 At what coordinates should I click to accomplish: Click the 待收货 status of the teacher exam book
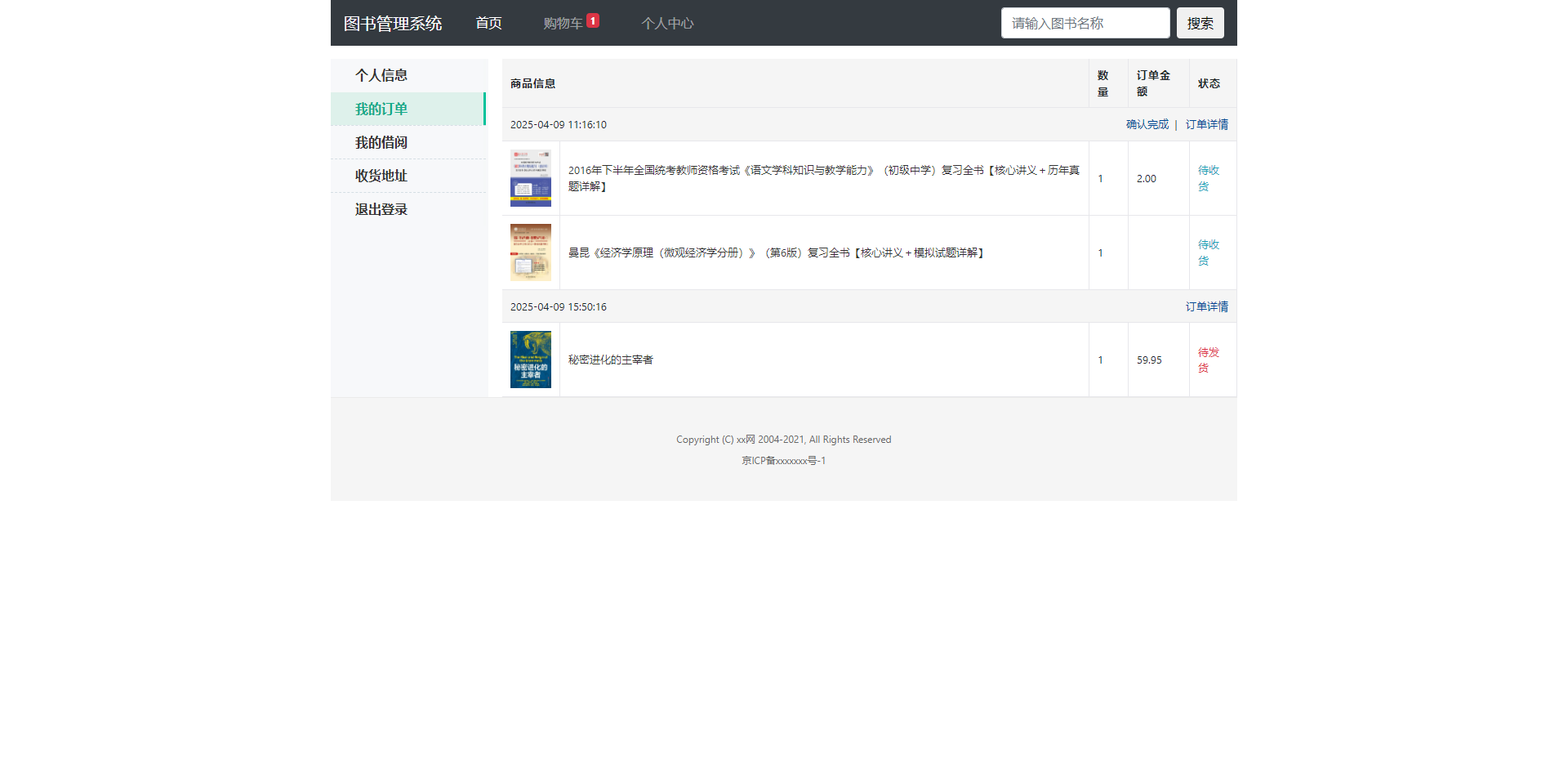pyautogui.click(x=1209, y=178)
